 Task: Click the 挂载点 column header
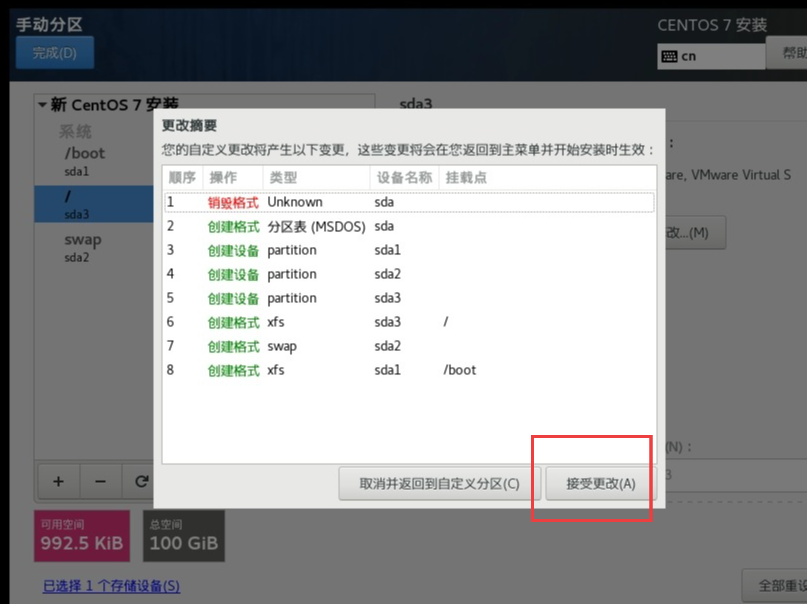click(547, 177)
